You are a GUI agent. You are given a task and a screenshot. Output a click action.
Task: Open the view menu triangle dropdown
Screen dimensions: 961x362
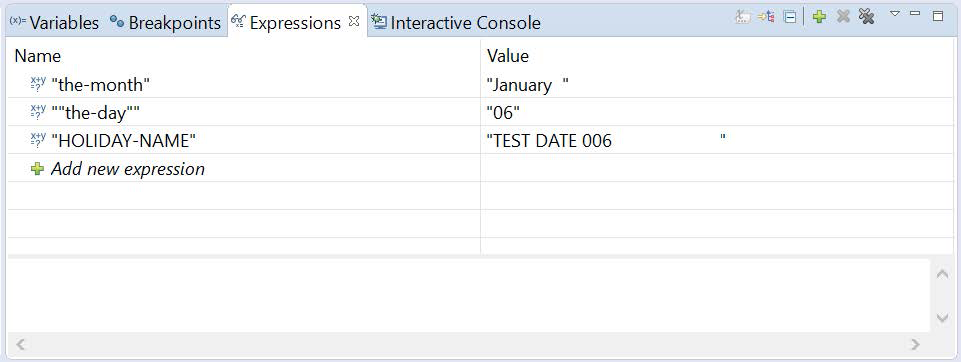[x=895, y=13]
